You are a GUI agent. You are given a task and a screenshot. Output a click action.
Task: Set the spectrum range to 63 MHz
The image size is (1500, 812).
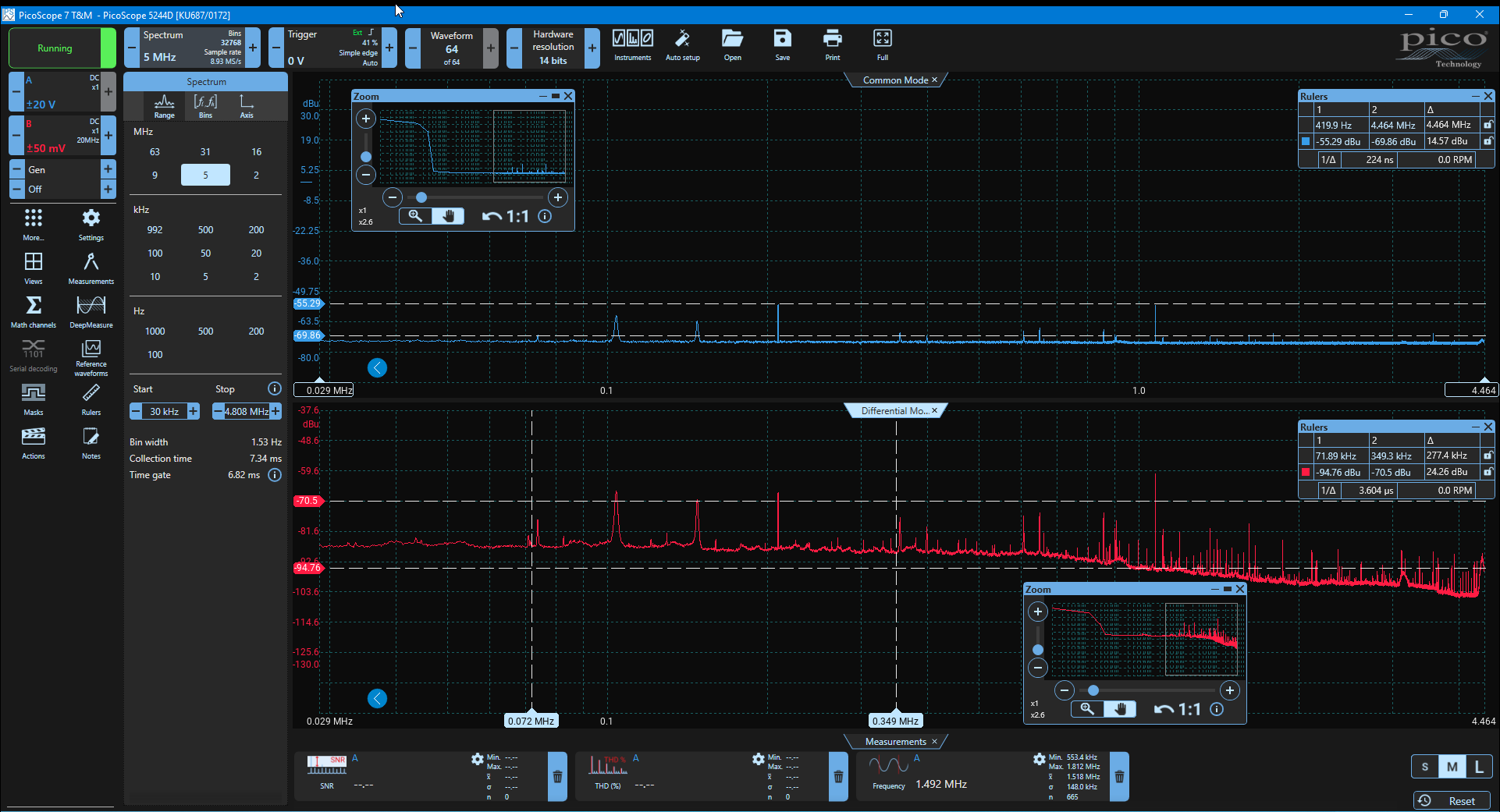(x=155, y=152)
